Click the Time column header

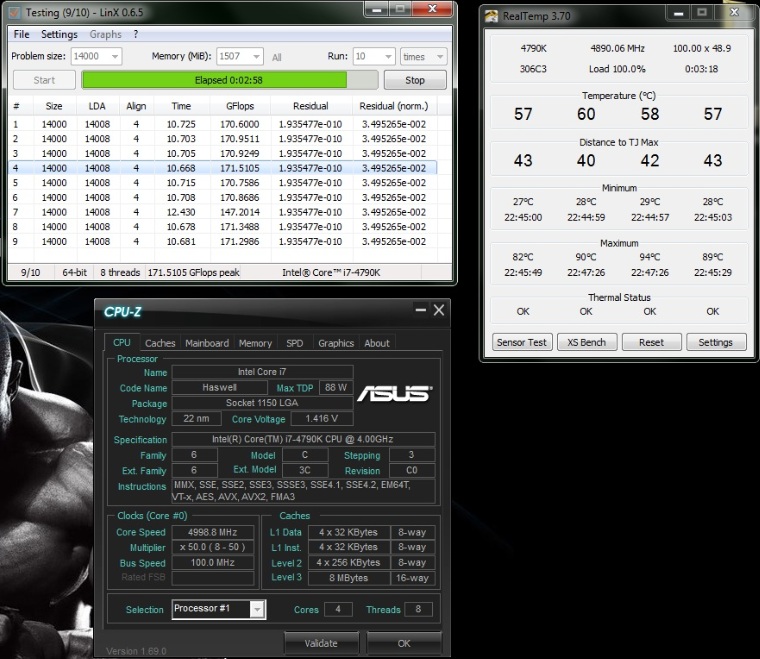coord(181,106)
